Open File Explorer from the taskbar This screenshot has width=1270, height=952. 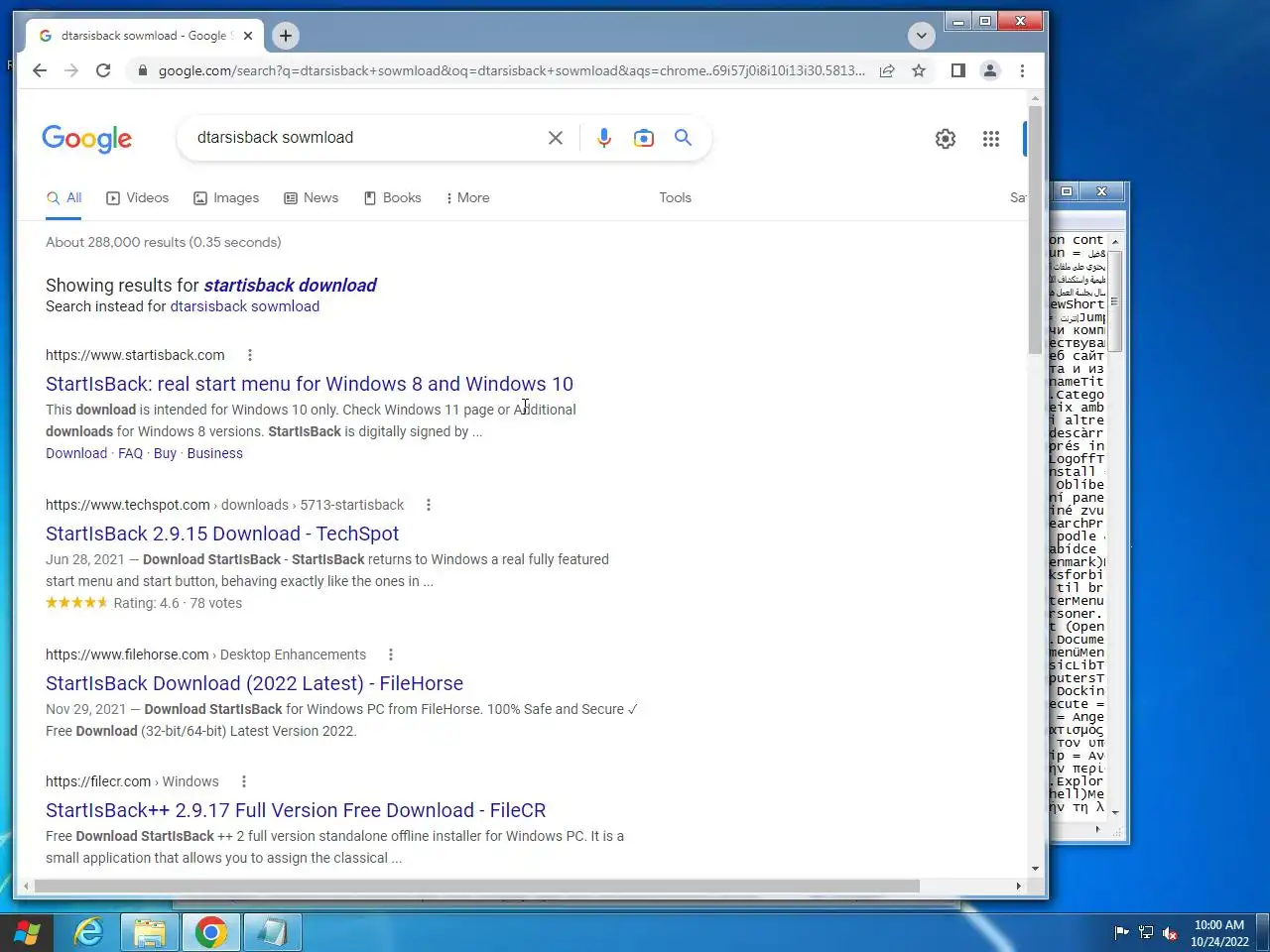pos(150,932)
